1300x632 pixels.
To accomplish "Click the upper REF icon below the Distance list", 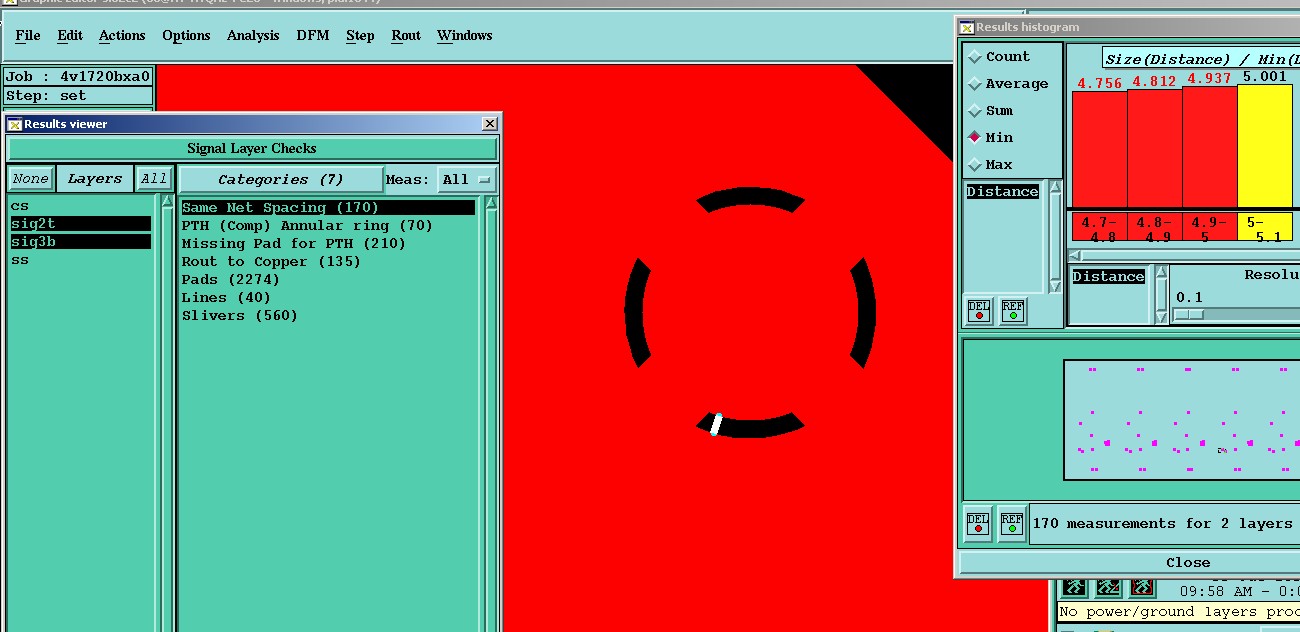I will tap(1012, 311).
